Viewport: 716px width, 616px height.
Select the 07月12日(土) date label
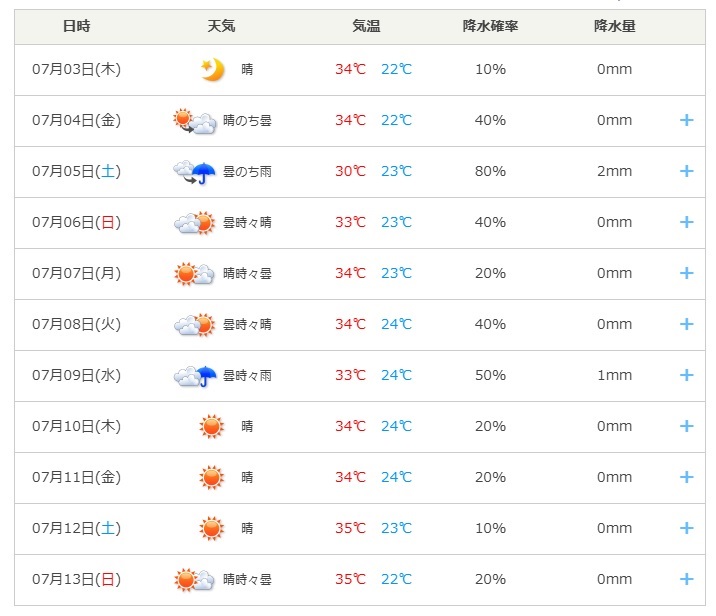76,528
